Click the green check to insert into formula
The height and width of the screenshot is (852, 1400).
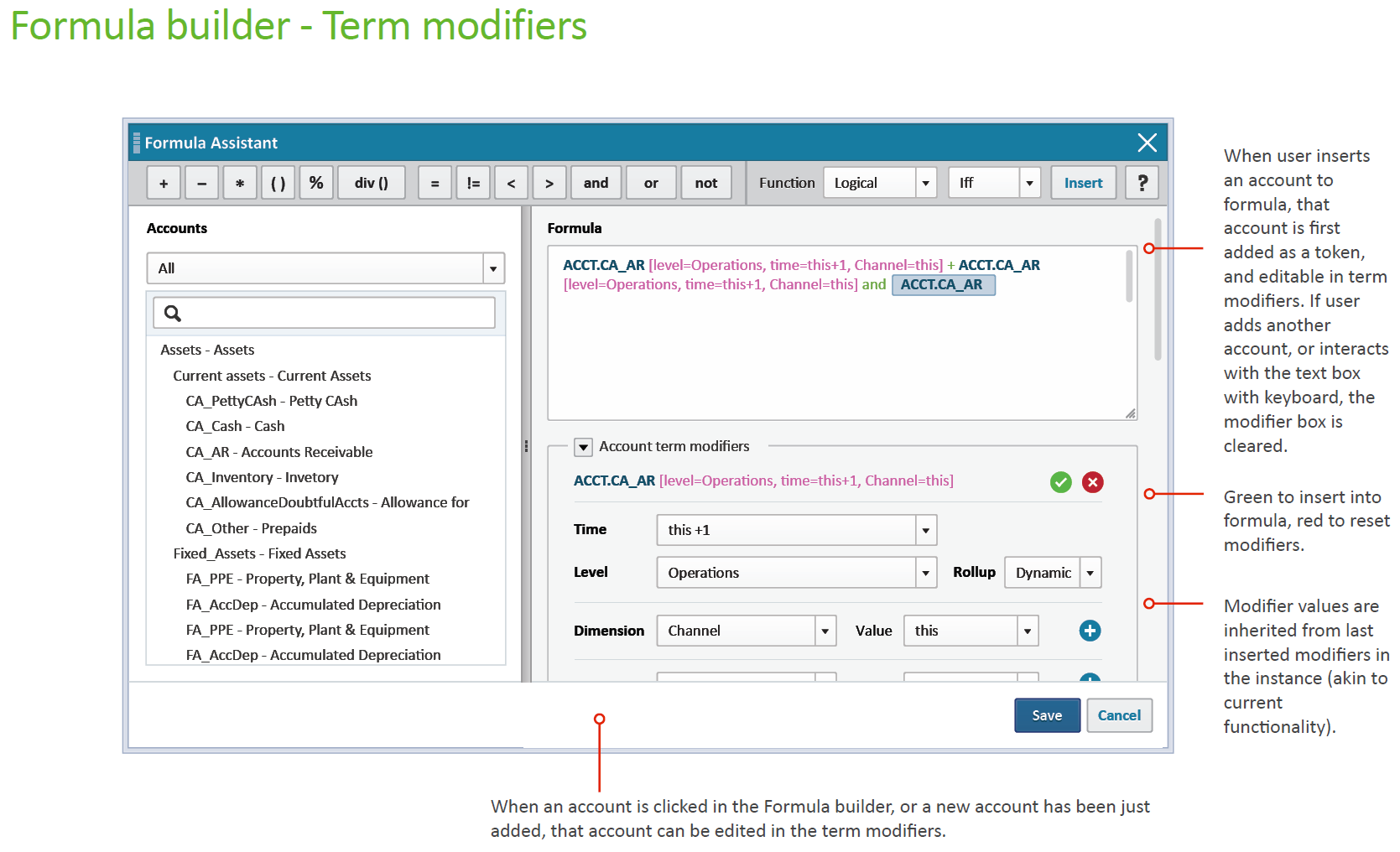[x=1060, y=482]
